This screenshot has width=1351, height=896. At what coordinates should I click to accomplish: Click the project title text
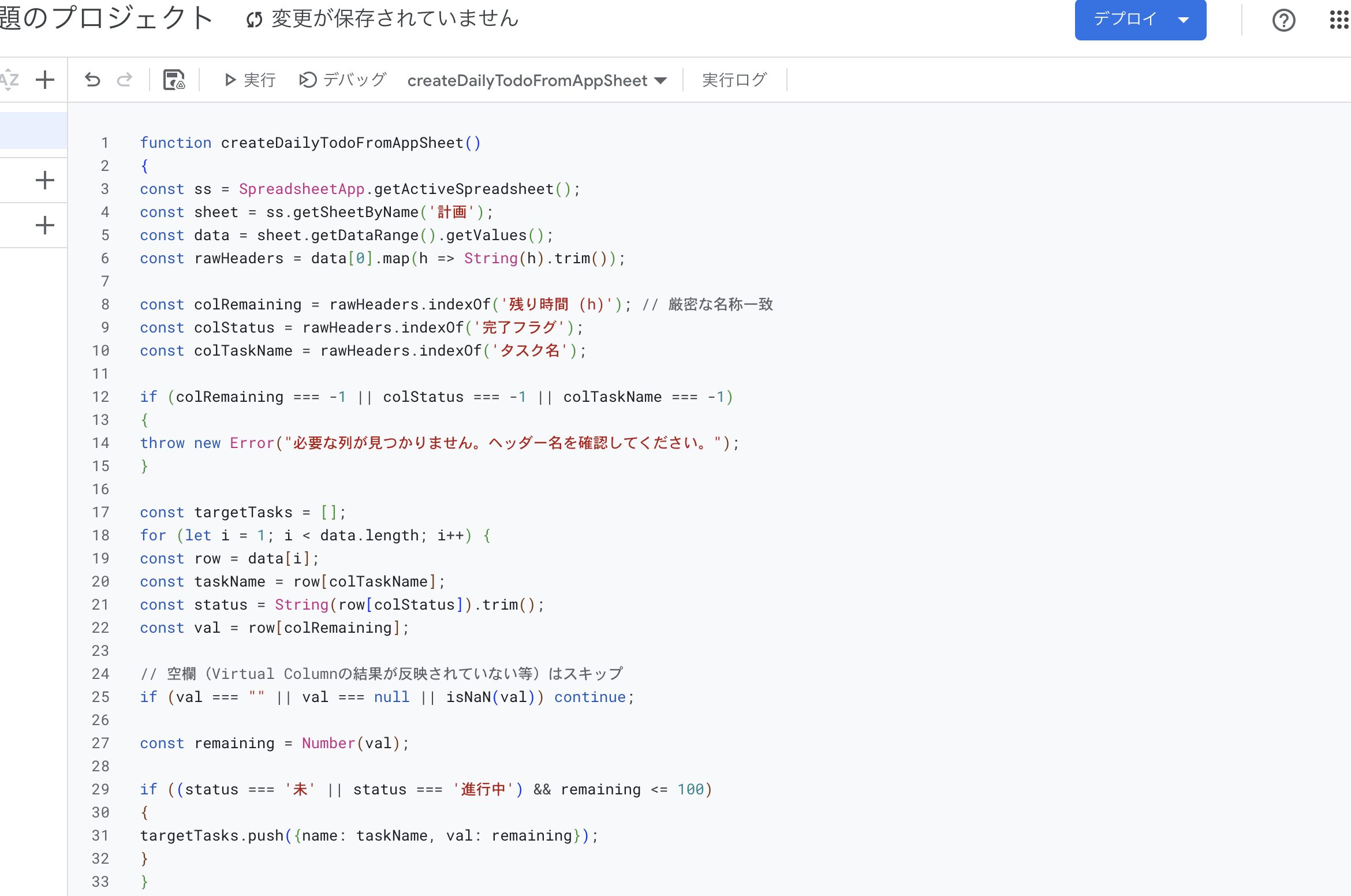[x=107, y=18]
